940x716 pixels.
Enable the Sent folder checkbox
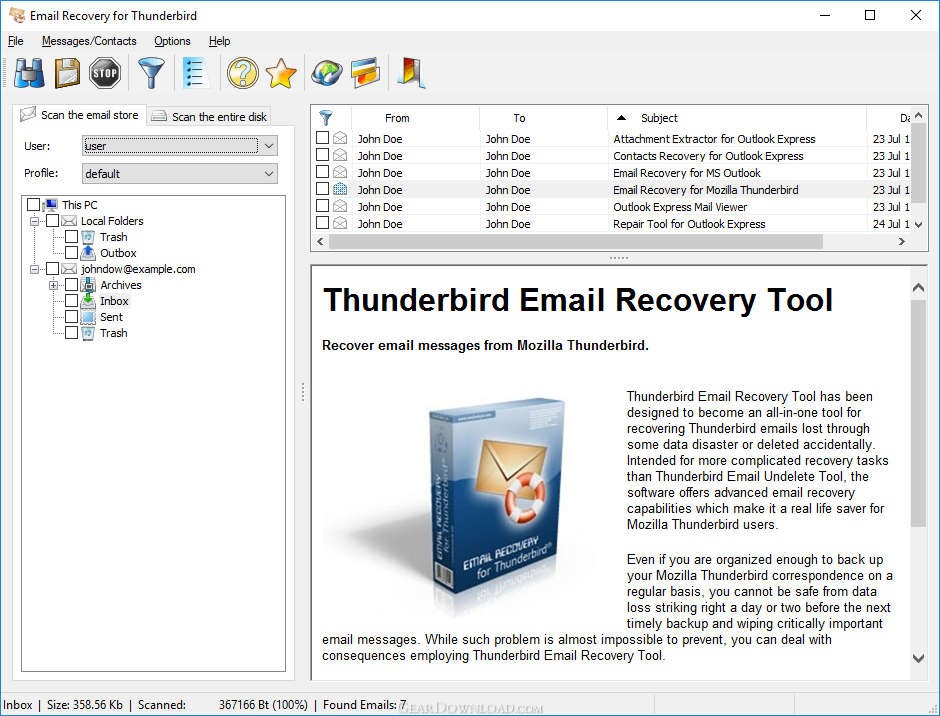(x=71, y=317)
